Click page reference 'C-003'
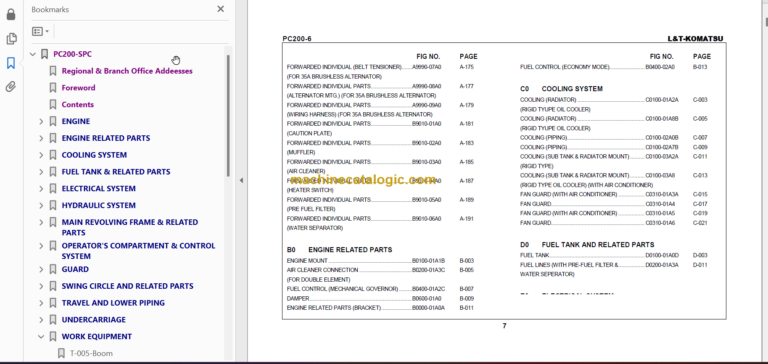Image resolution: width=768 pixels, height=364 pixels. [x=700, y=100]
